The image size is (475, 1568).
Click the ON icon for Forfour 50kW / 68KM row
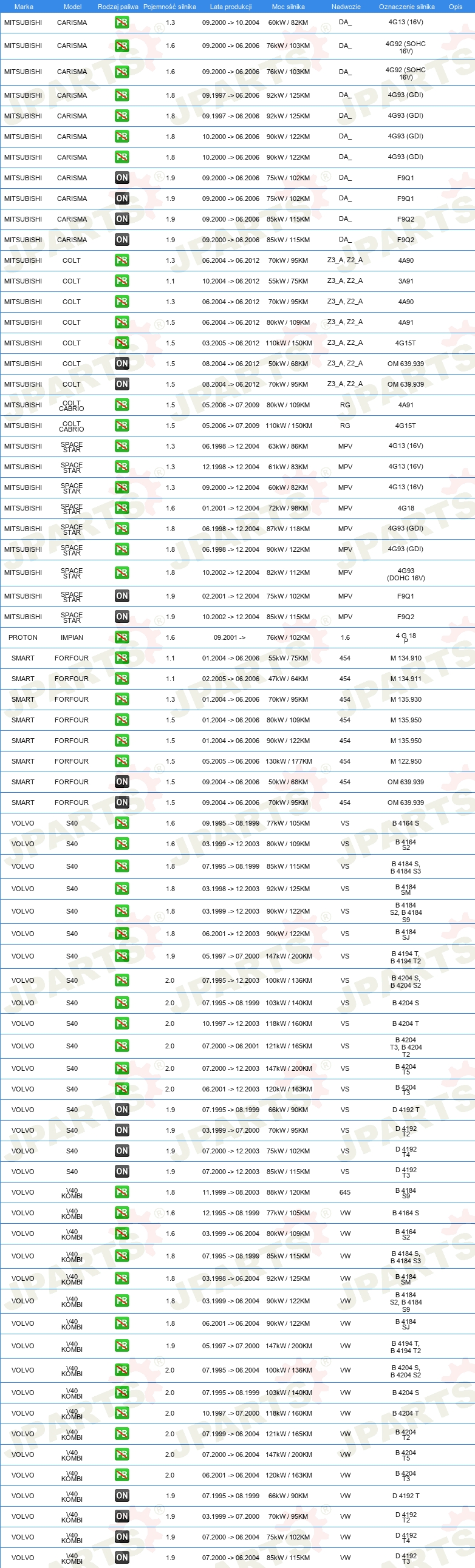[122, 781]
